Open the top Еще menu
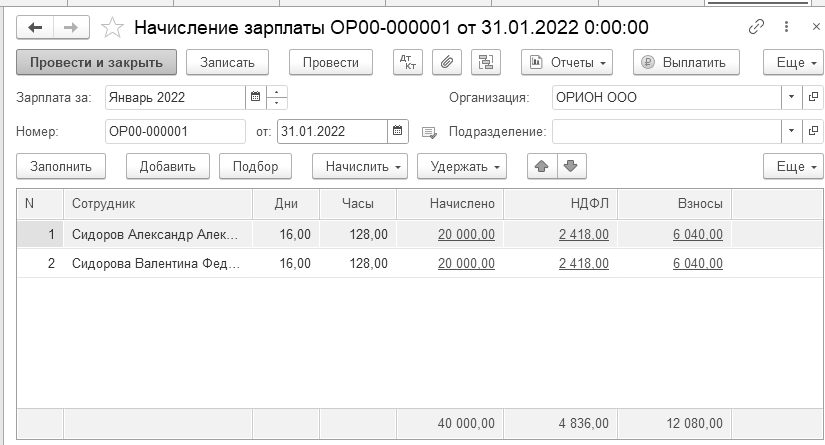 pyautogui.click(x=792, y=62)
